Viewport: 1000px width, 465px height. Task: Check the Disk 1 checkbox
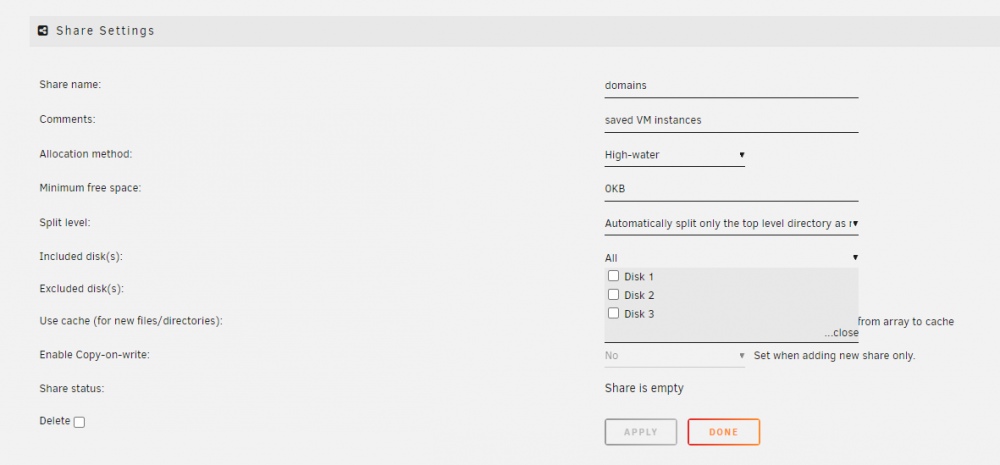click(x=614, y=276)
